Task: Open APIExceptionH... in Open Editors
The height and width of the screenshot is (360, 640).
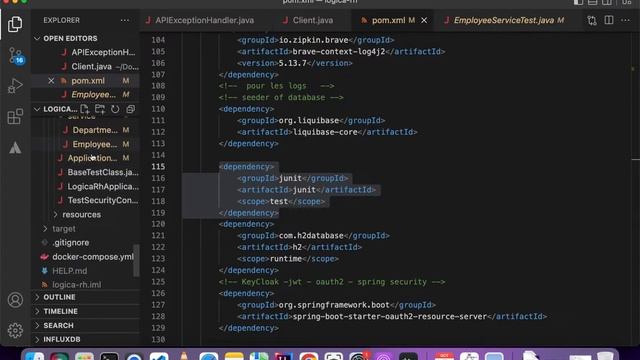Action: [103, 52]
